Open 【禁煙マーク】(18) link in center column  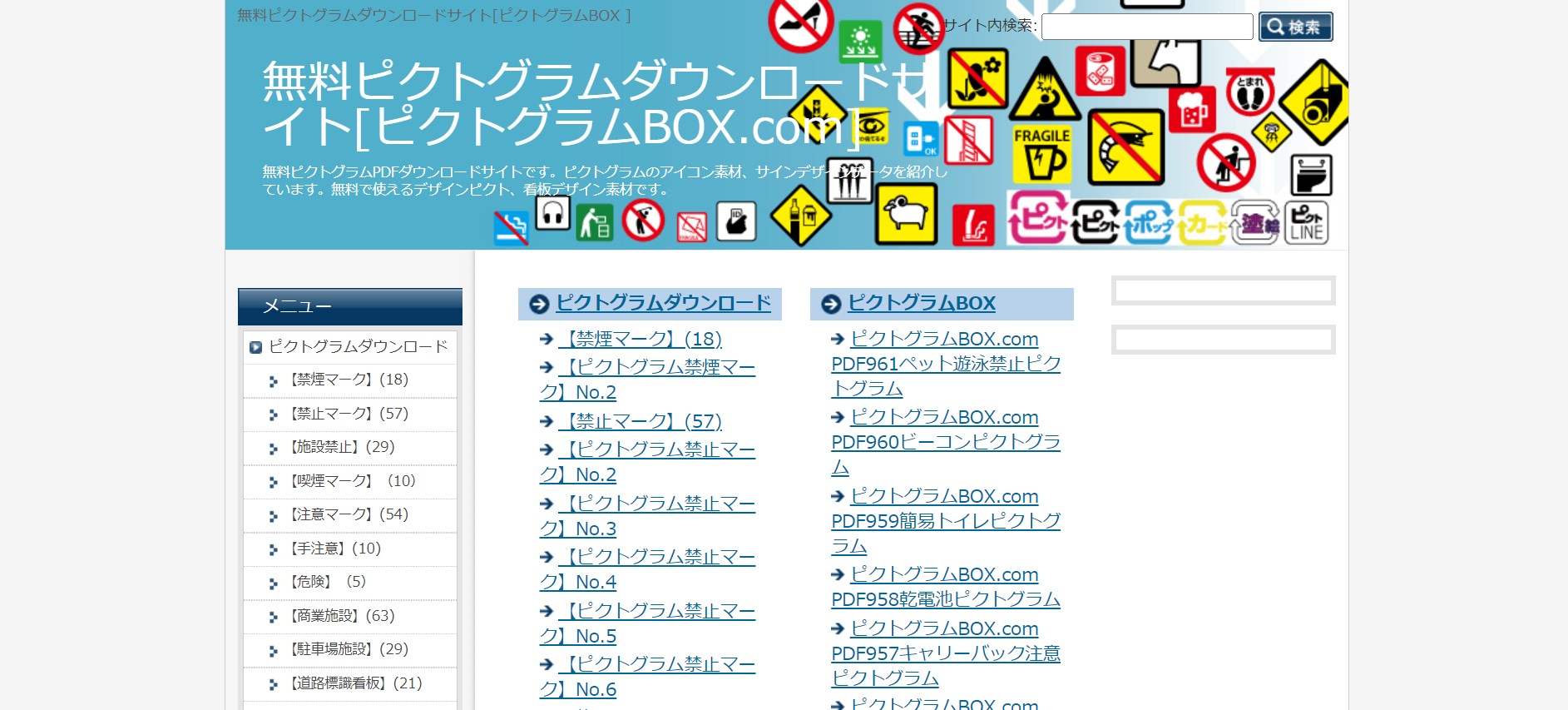pyautogui.click(x=640, y=339)
